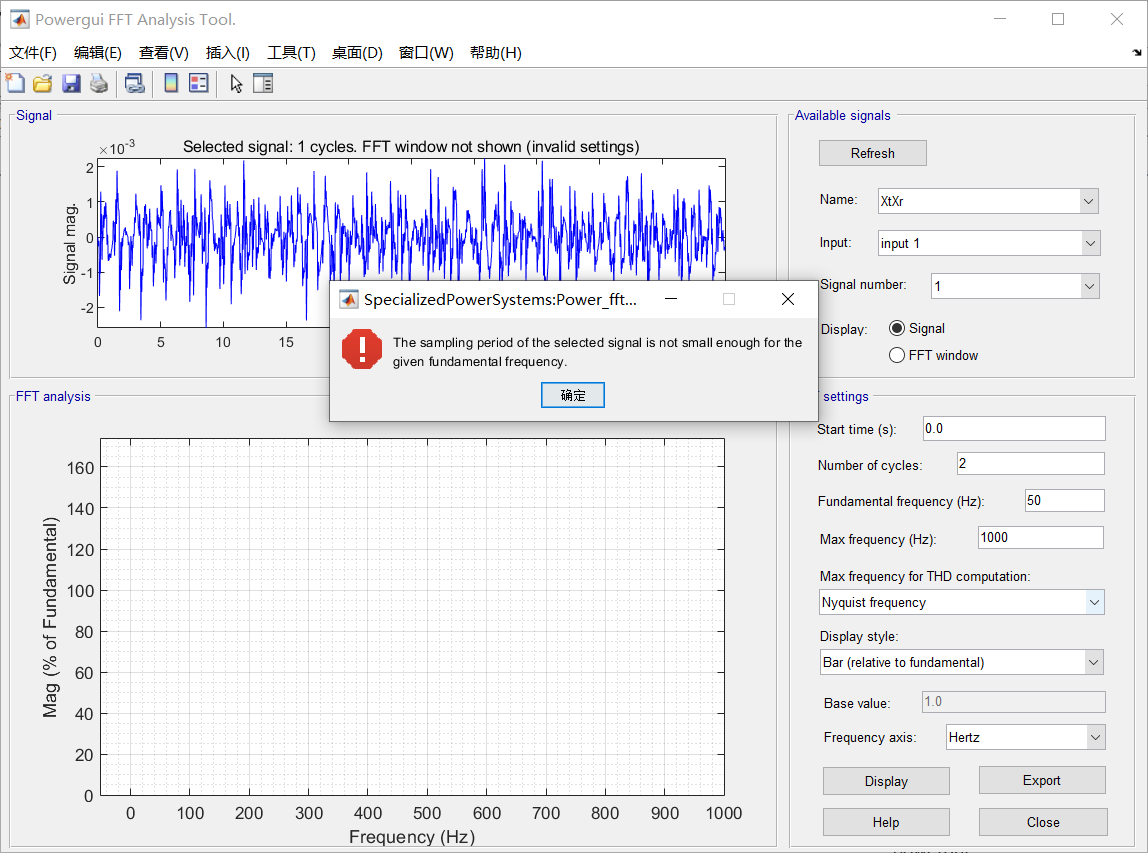Open the 窗口(W) menu
The height and width of the screenshot is (853, 1148).
click(x=426, y=53)
